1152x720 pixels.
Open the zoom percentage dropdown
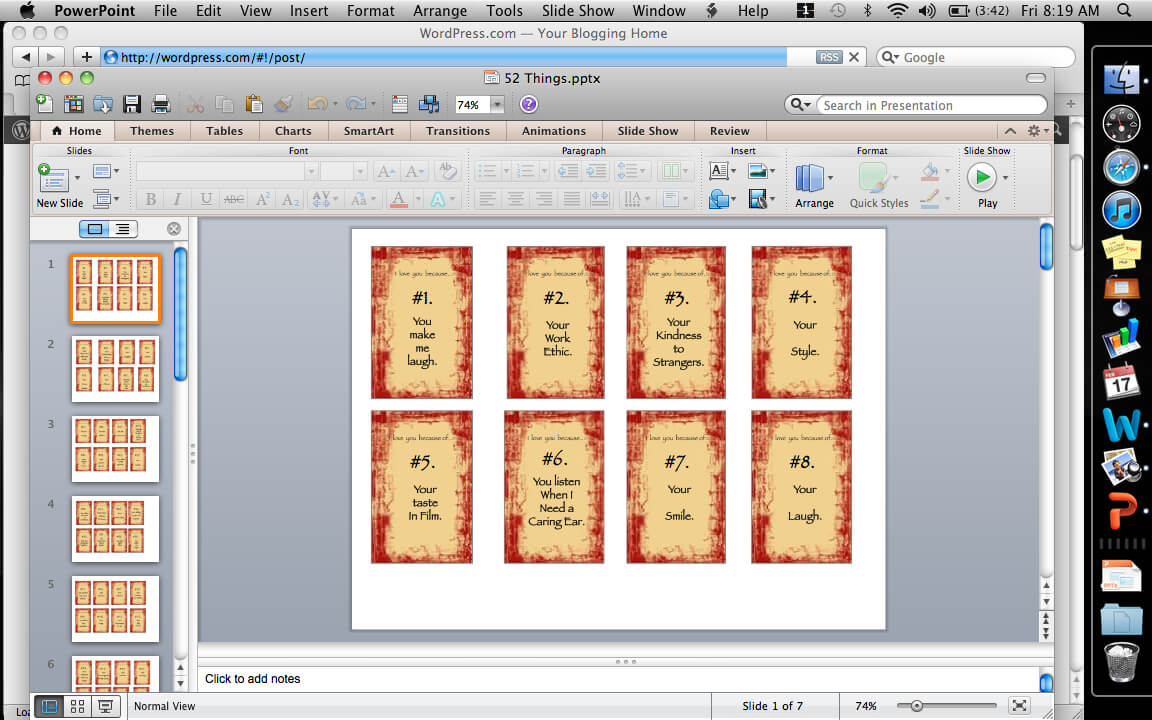[x=496, y=105]
